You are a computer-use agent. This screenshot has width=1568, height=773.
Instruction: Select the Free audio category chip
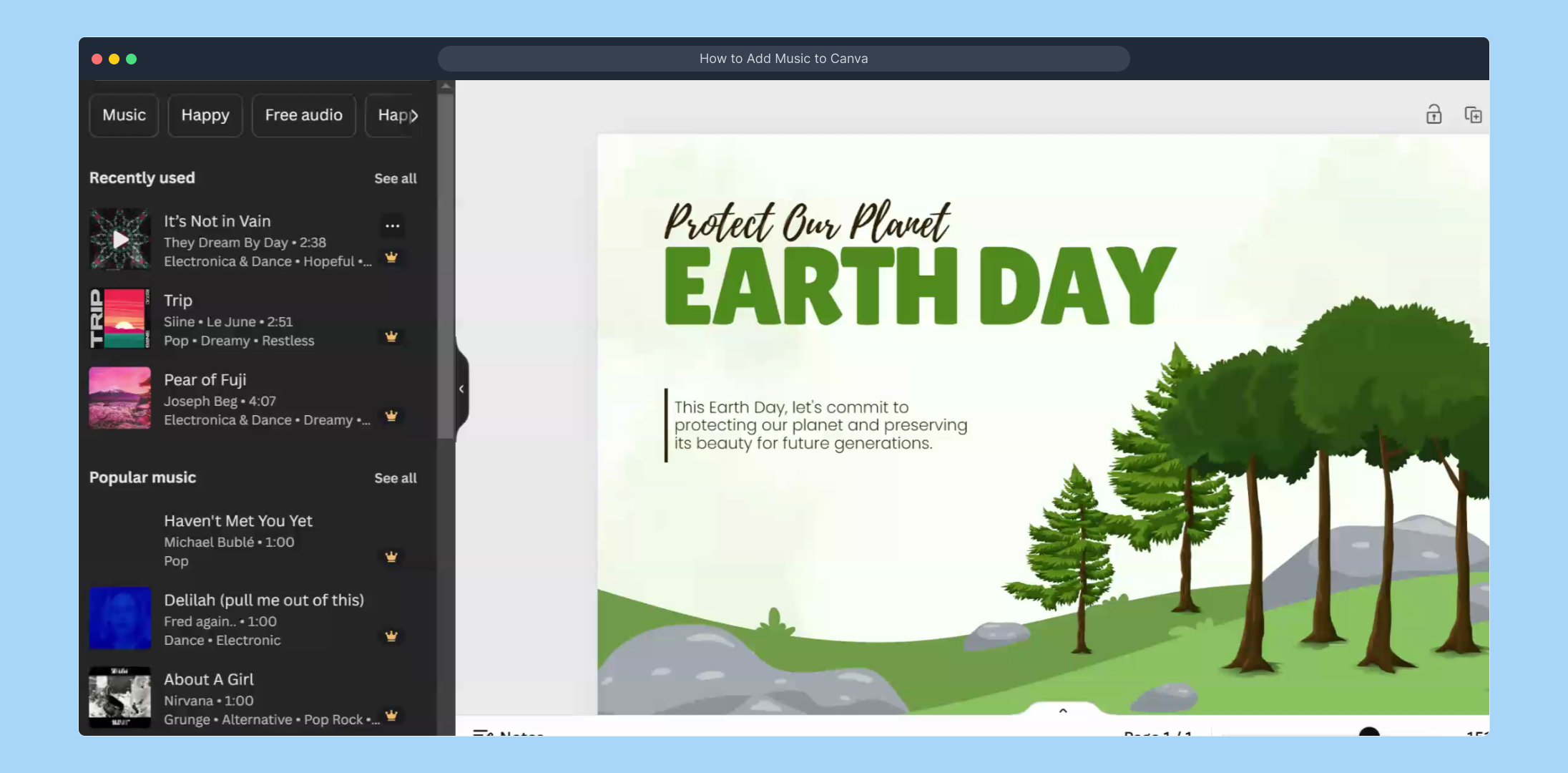pos(303,115)
